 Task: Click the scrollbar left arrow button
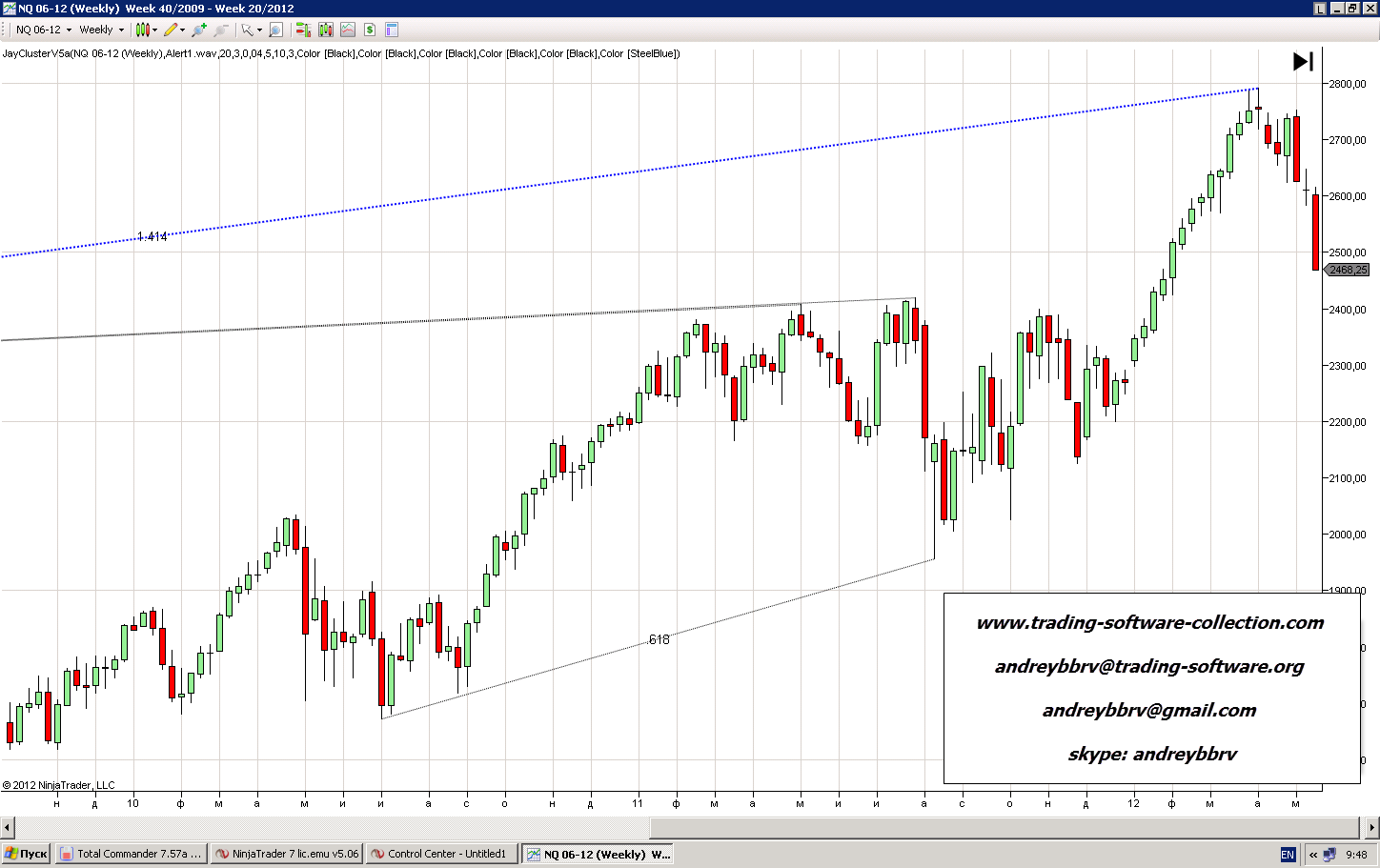8,827
